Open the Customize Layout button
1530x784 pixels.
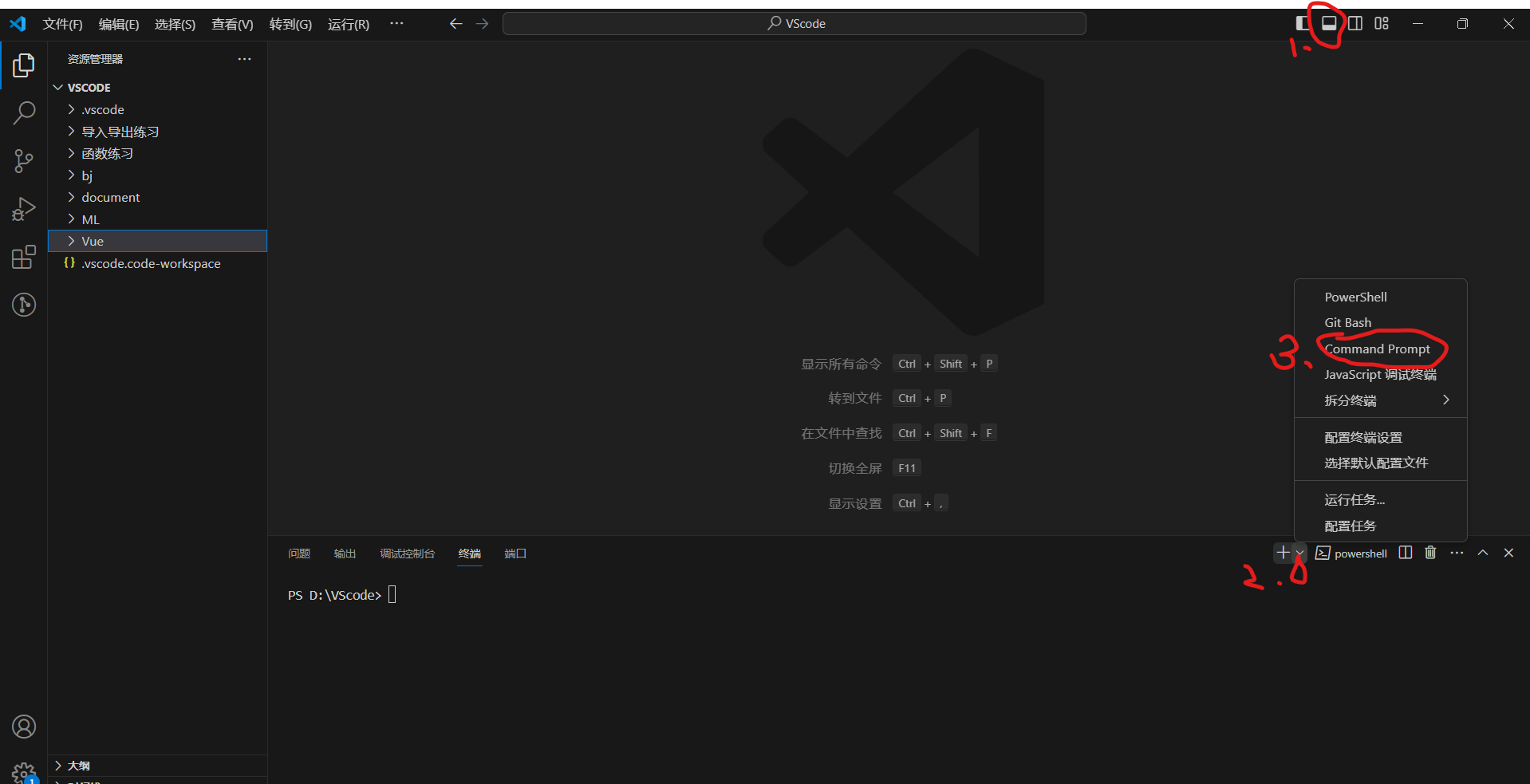1382,23
